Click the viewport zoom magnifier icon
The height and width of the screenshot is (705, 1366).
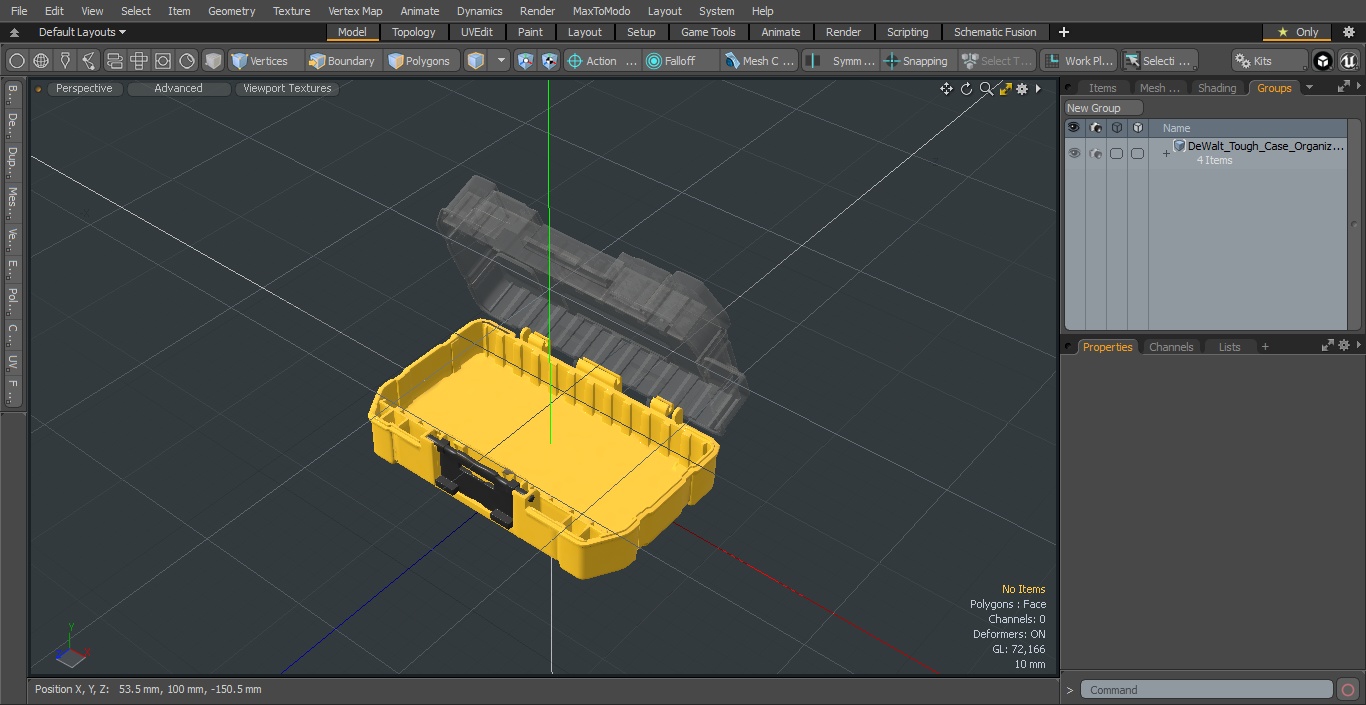pyautogui.click(x=986, y=89)
